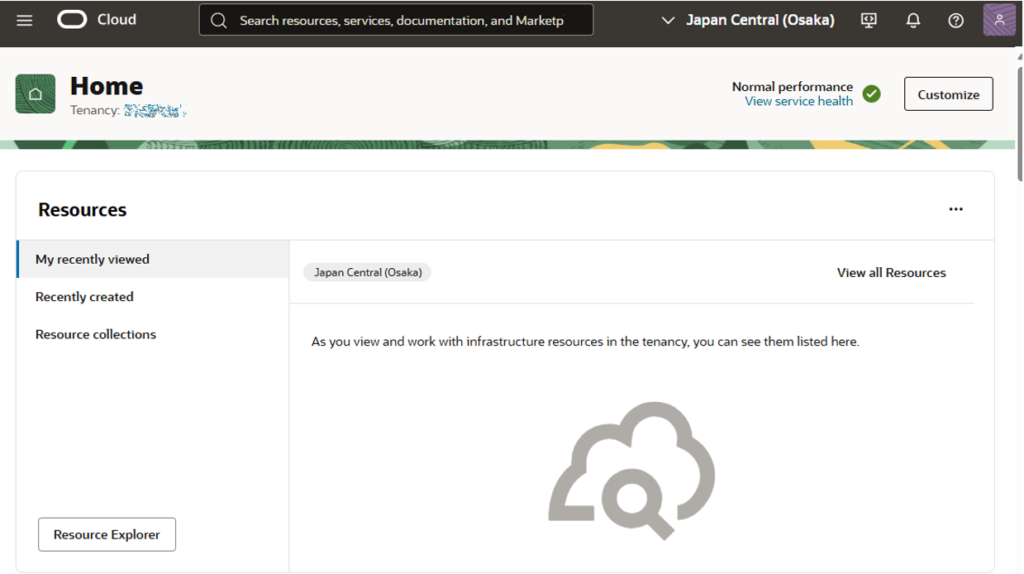Expand the Japan Central (Osaka) region dropdown

point(748,20)
